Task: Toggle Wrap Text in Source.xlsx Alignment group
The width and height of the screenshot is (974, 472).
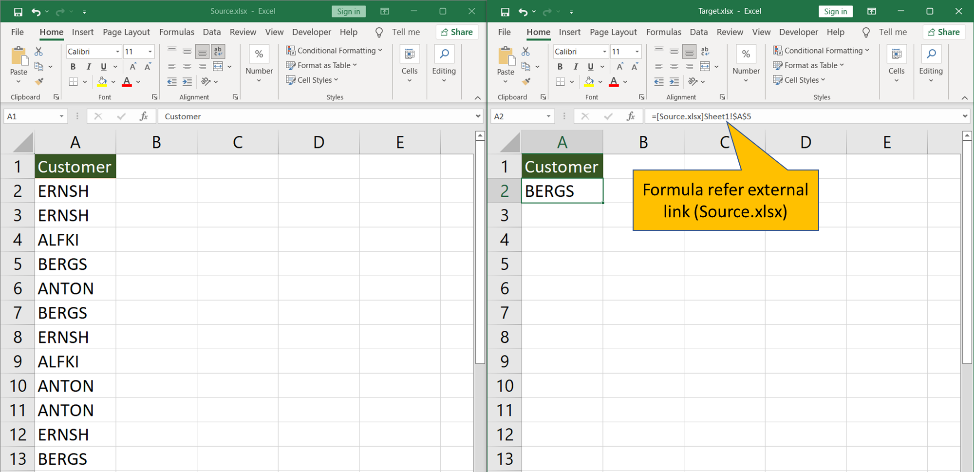Action: pos(218,52)
